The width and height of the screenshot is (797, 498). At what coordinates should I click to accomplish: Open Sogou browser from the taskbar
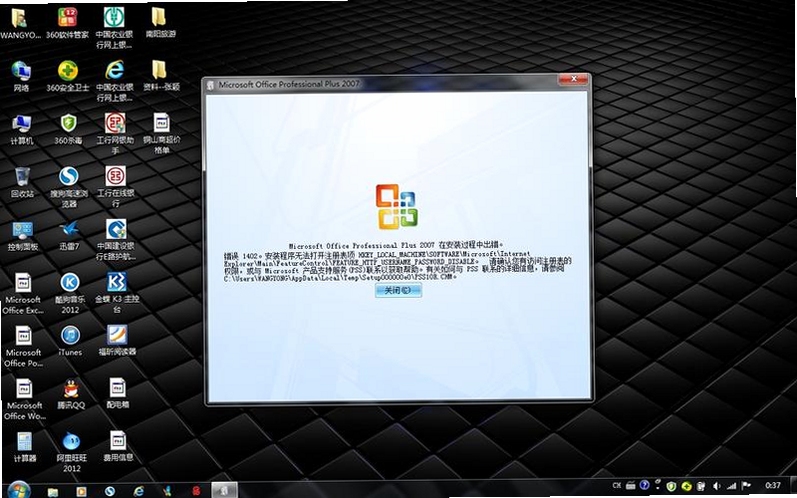pos(109,491)
